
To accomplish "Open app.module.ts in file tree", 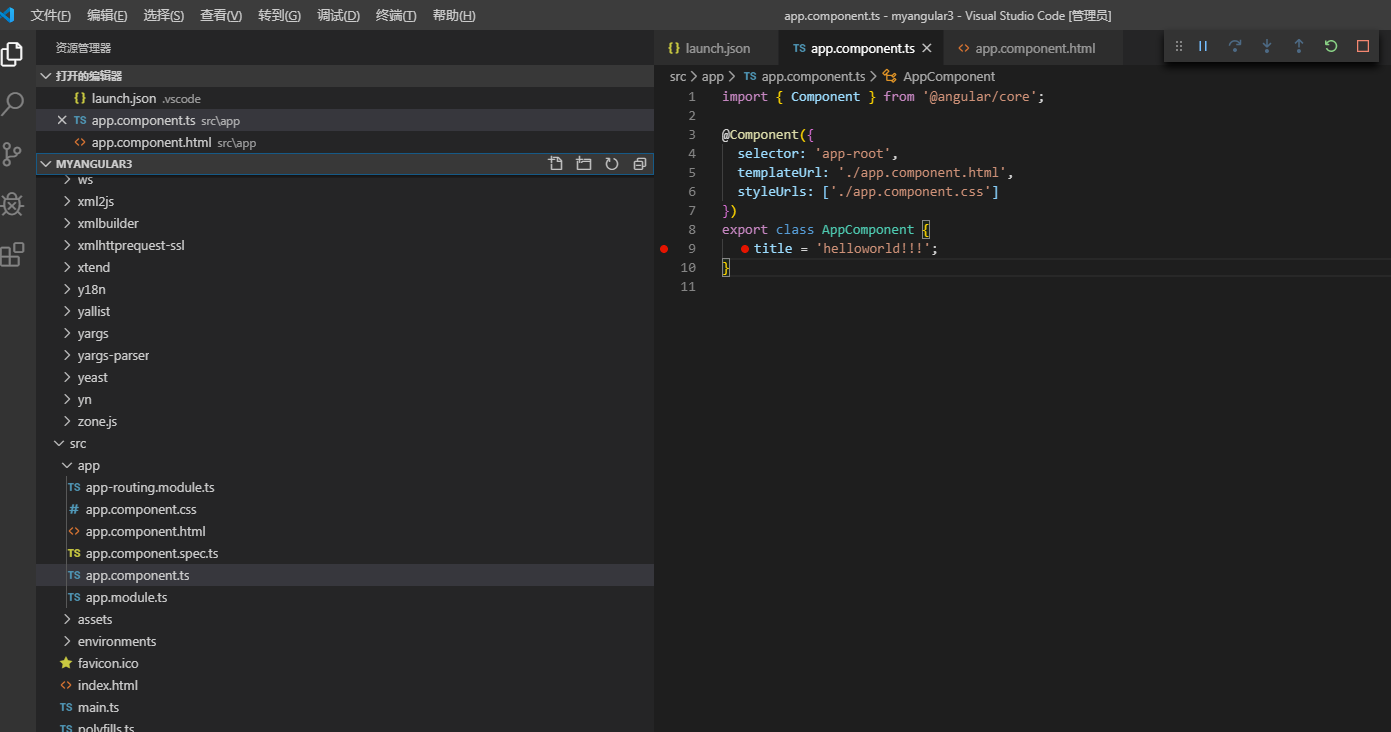I will 345,598.
